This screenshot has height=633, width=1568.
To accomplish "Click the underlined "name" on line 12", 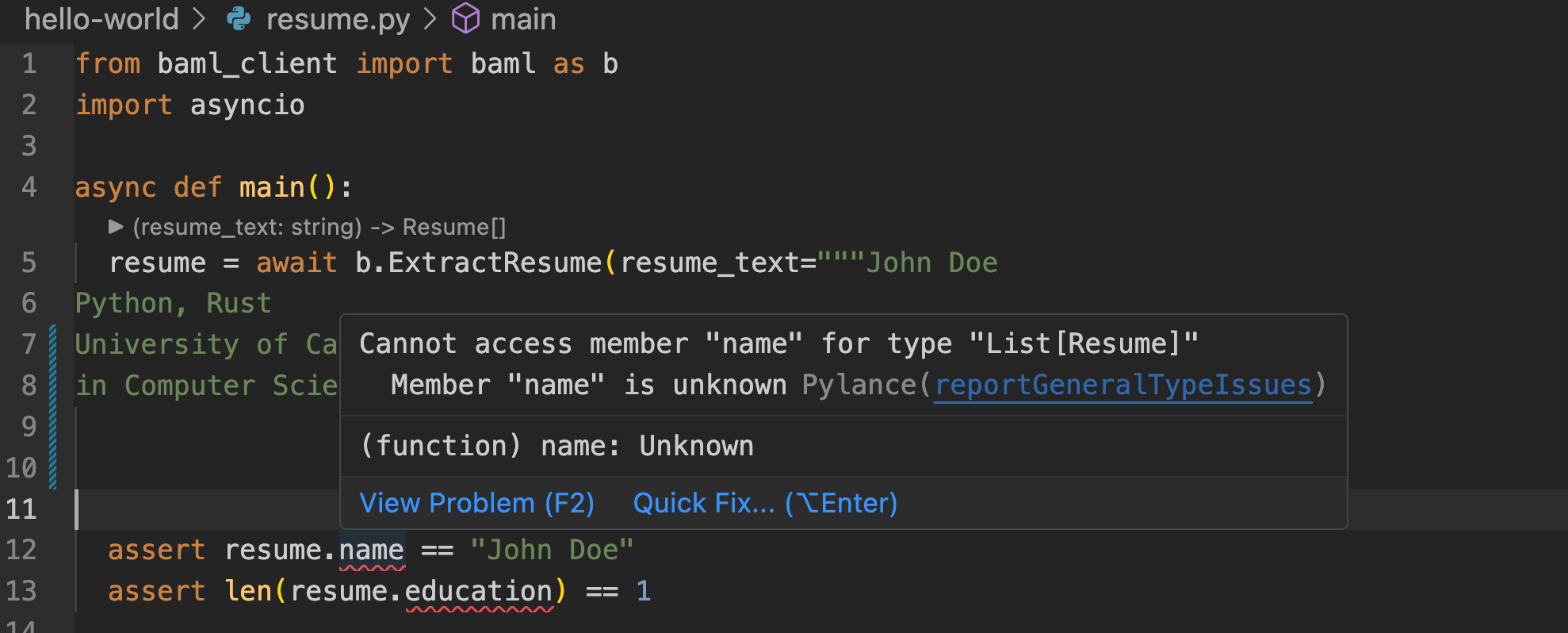I will [x=372, y=551].
